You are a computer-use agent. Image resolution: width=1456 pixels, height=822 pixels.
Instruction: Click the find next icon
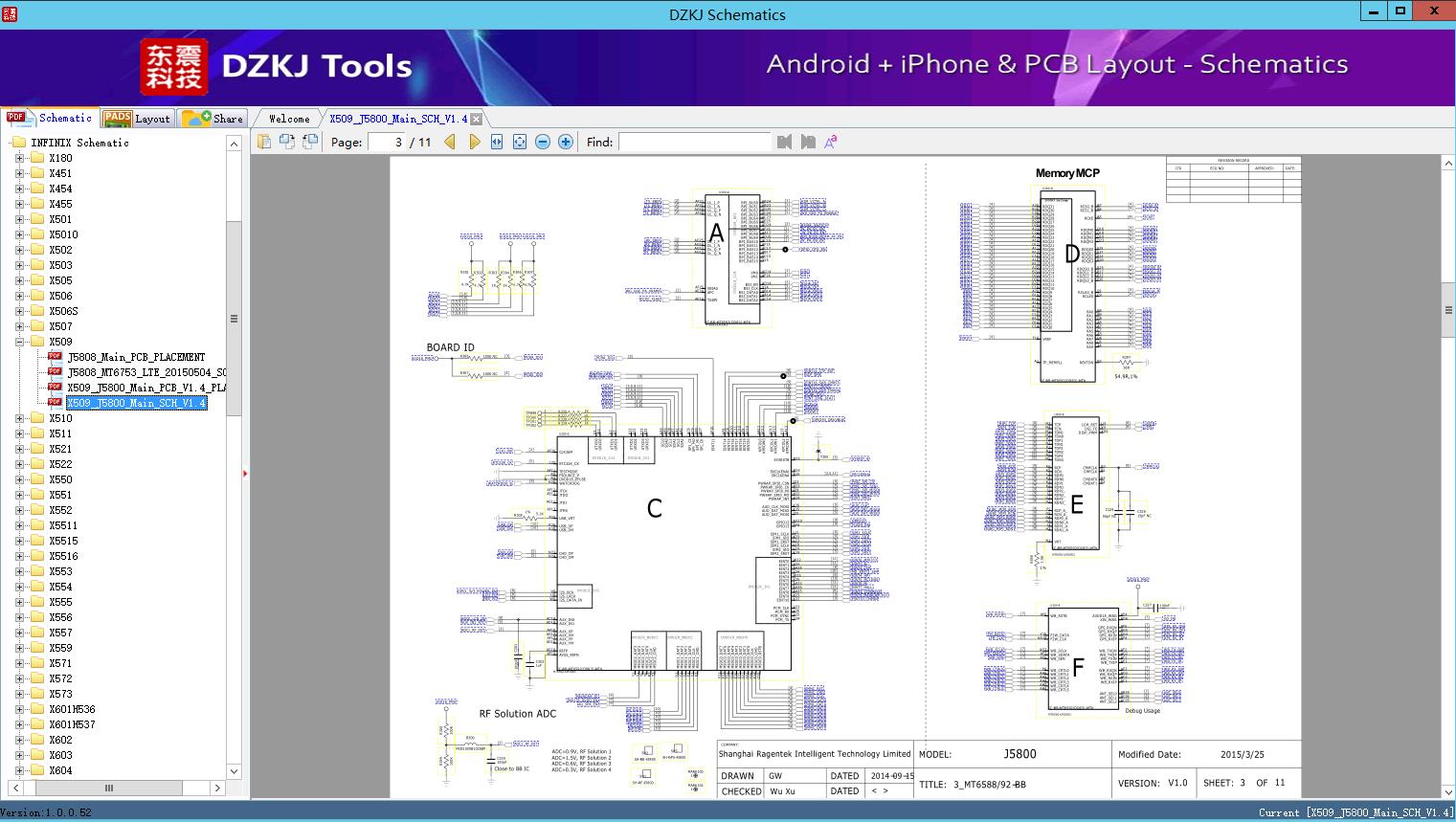(808, 142)
